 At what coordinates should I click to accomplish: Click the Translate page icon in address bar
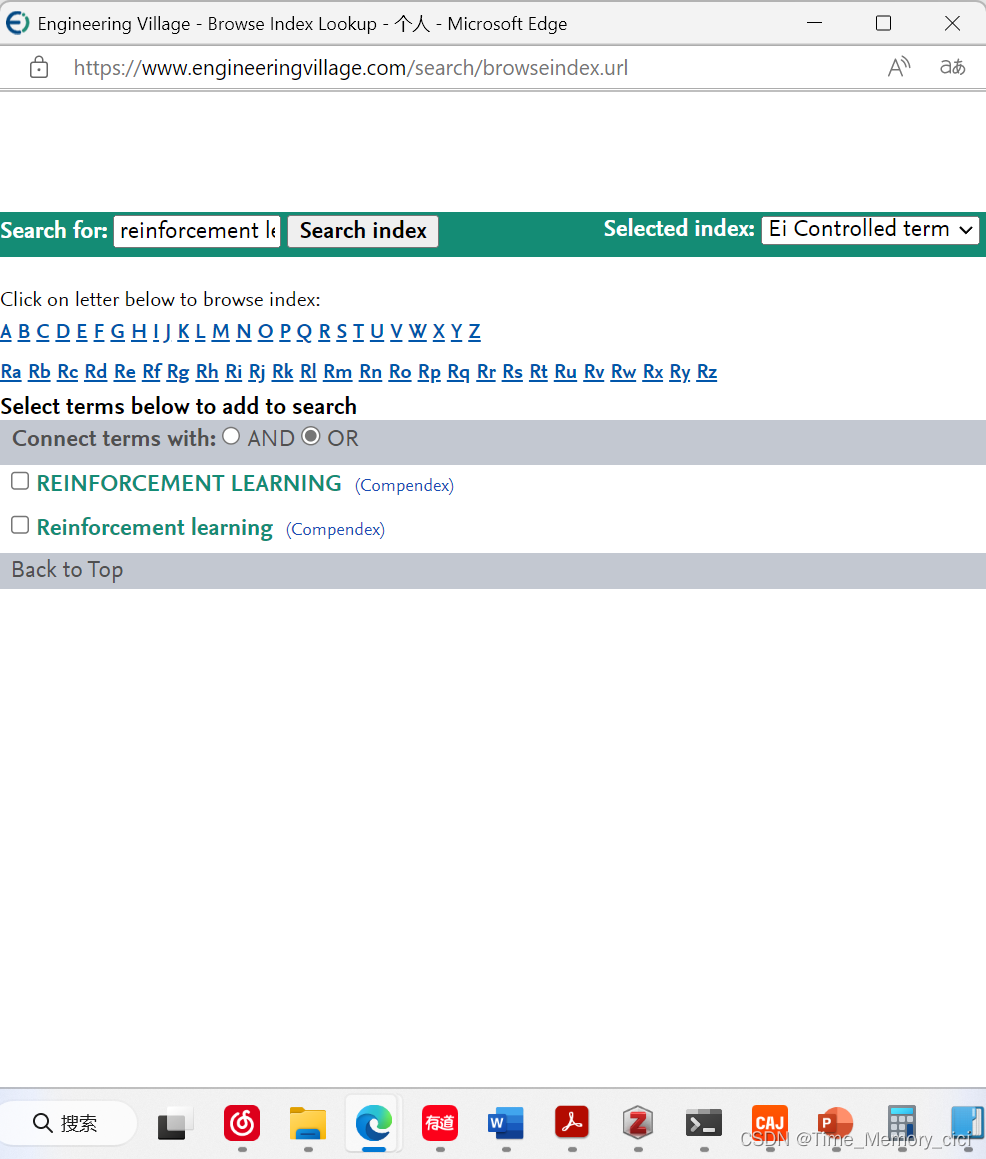pyautogui.click(x=952, y=67)
